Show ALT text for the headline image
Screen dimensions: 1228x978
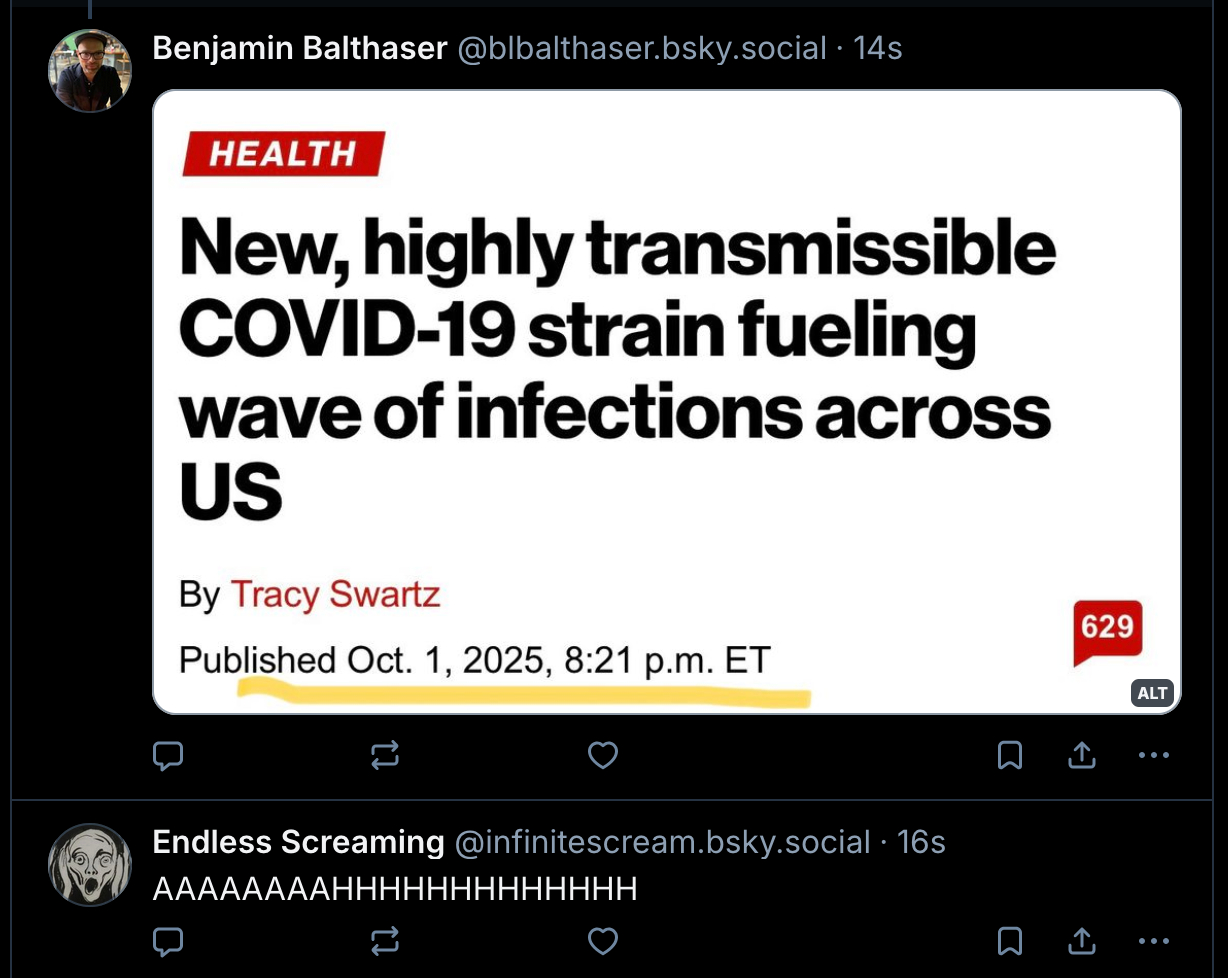pos(1152,694)
